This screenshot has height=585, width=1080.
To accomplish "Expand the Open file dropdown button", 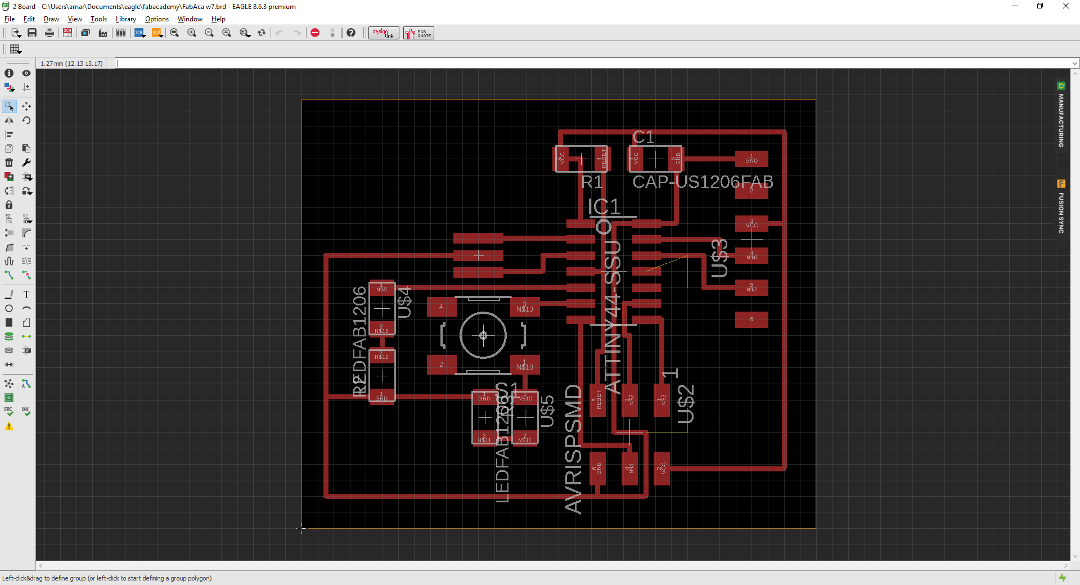I will tap(15, 33).
